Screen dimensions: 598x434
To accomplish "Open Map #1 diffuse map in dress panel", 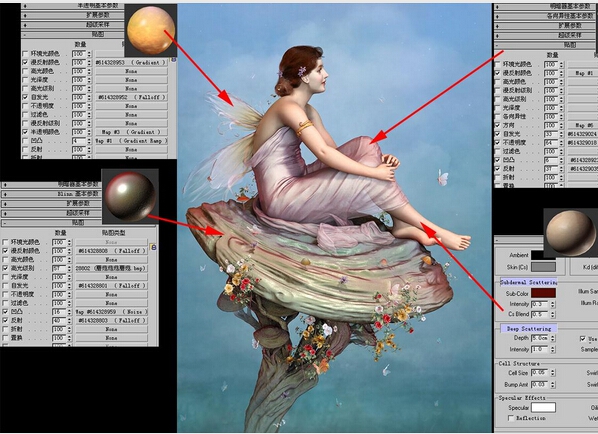I will click(583, 73).
